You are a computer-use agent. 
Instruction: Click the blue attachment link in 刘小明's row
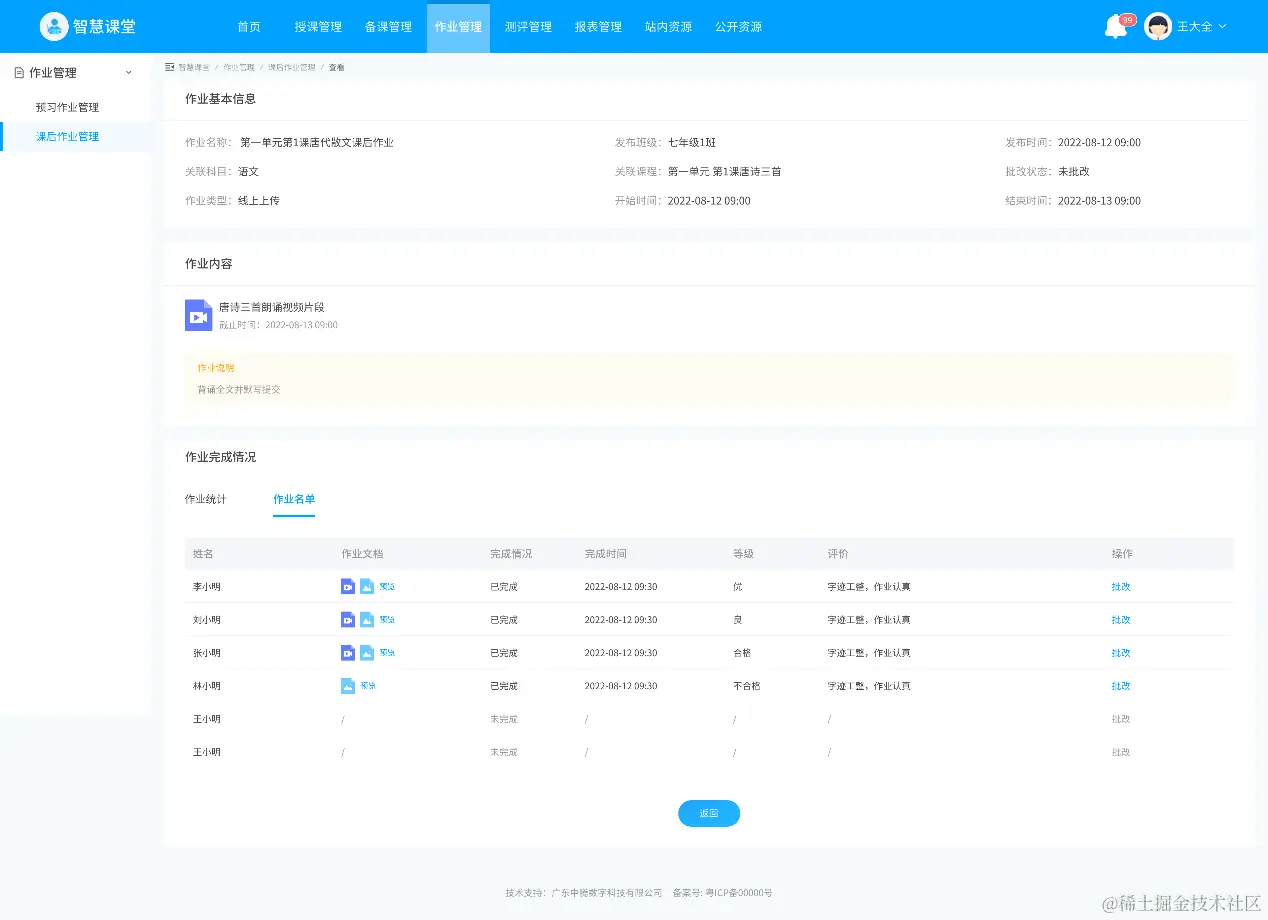click(x=387, y=620)
